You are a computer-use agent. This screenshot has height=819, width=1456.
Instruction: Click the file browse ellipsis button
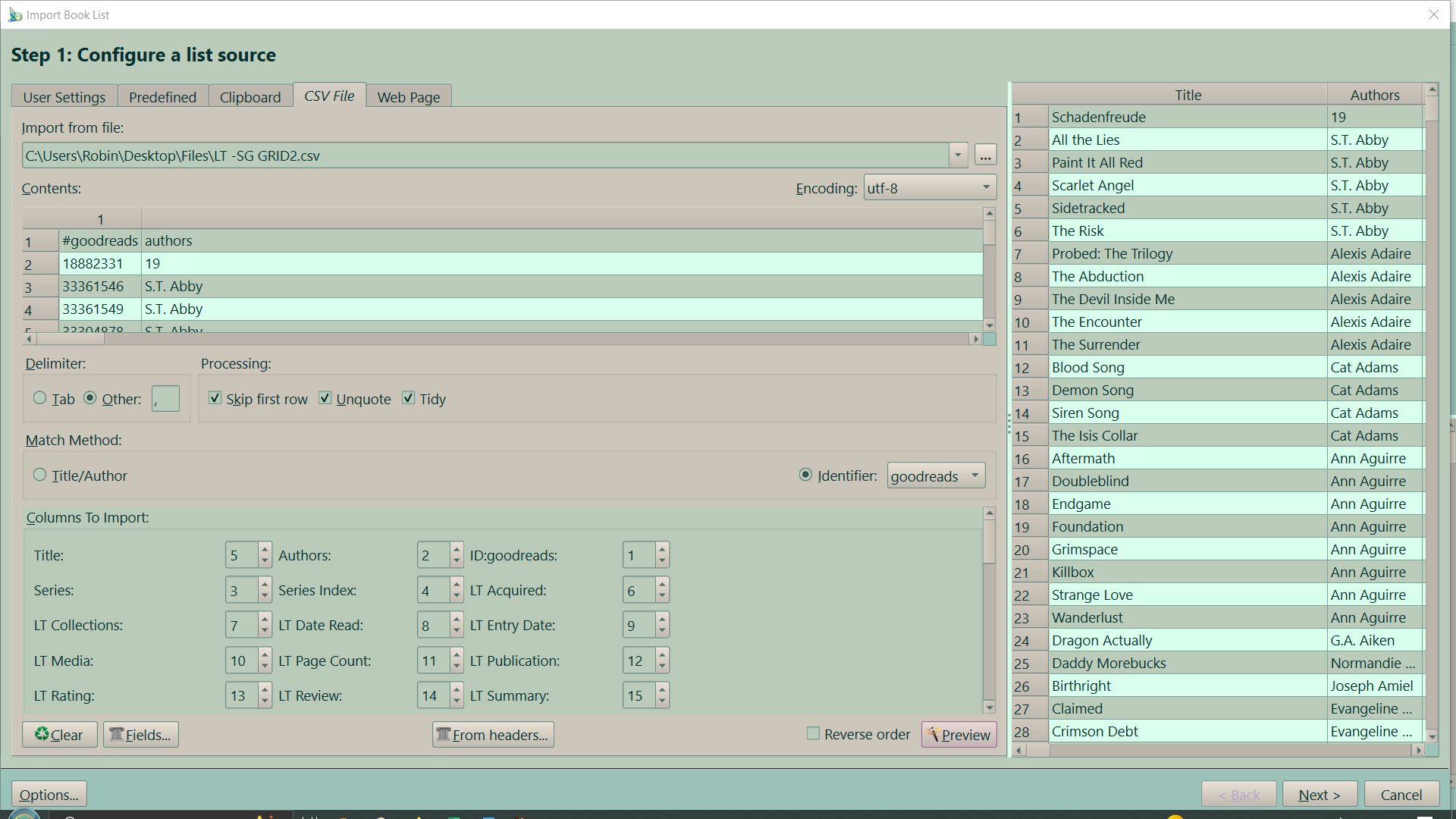pos(984,155)
